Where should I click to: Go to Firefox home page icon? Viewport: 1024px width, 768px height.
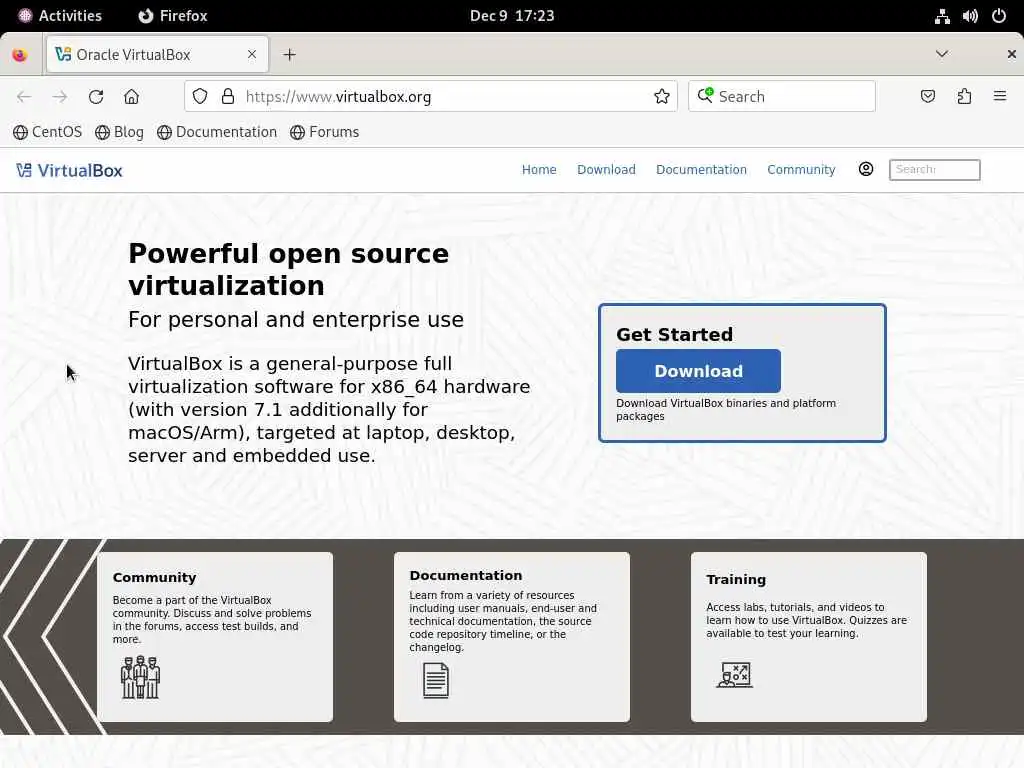pyautogui.click(x=131, y=97)
